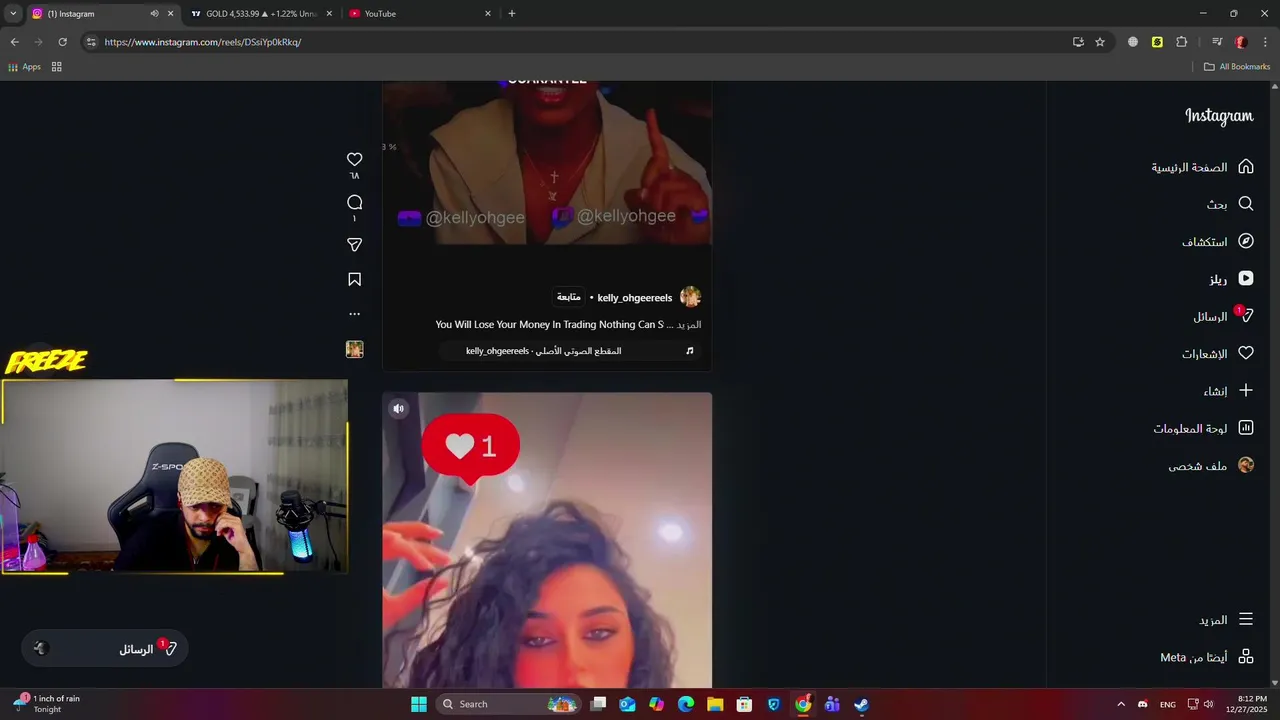The width and height of the screenshot is (1280, 720).
Task: Open File Explorer from taskbar
Action: pos(715,704)
